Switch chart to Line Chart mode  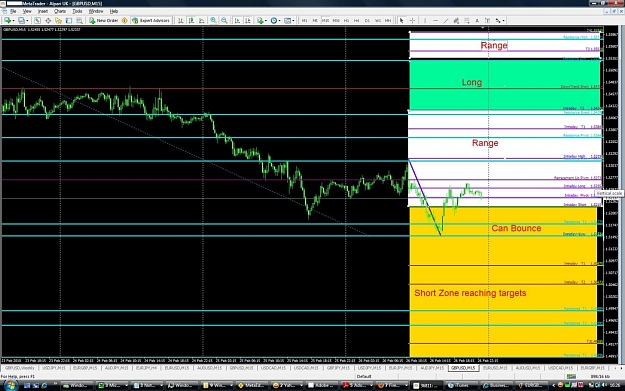click(202, 20)
